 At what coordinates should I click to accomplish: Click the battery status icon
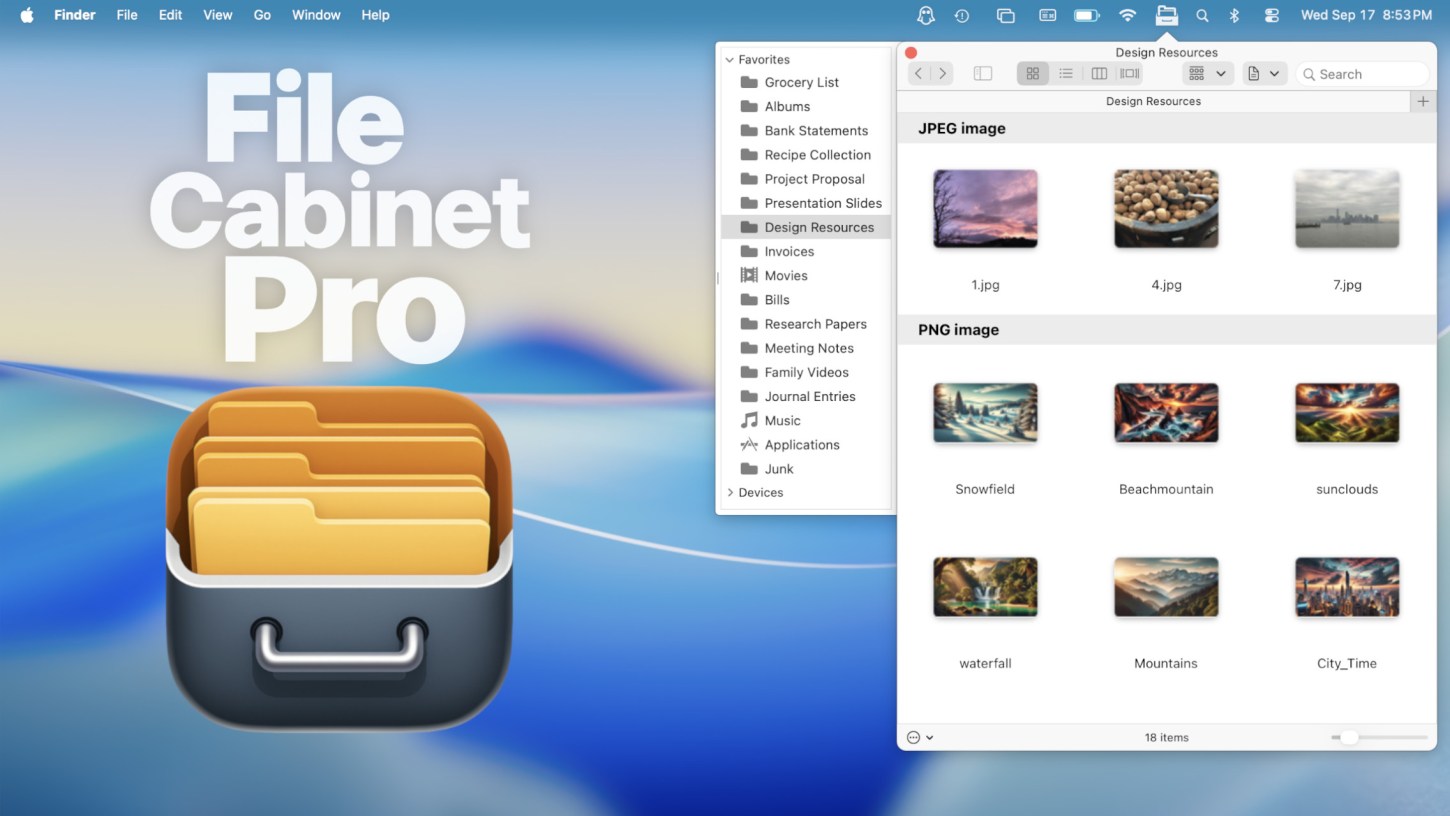[1086, 15]
